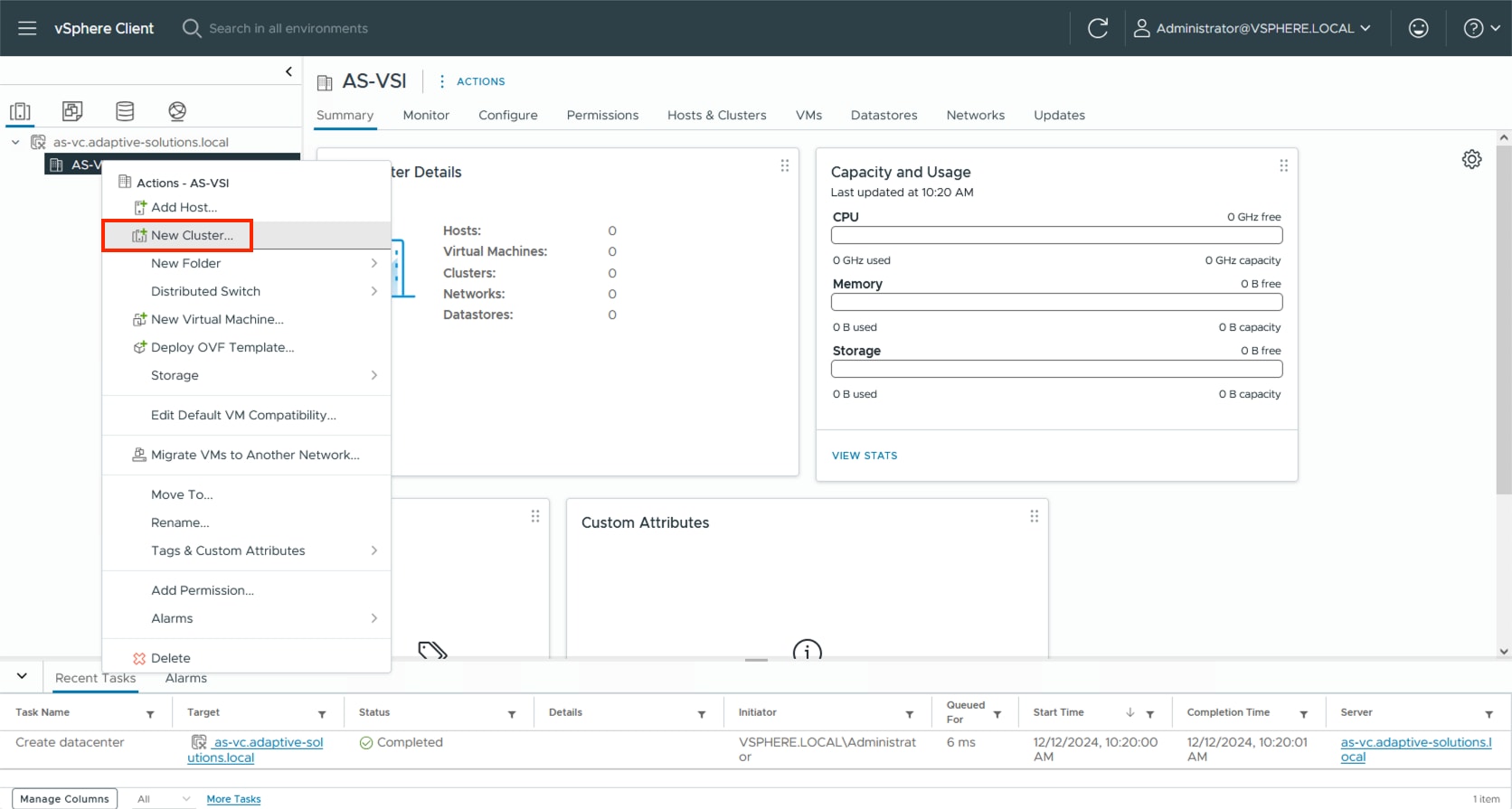Open the Networks tab
The image size is (1512, 809).
pyautogui.click(x=976, y=115)
